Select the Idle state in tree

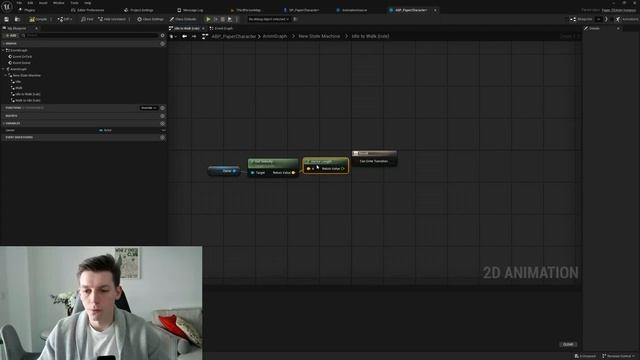[x=18, y=82]
